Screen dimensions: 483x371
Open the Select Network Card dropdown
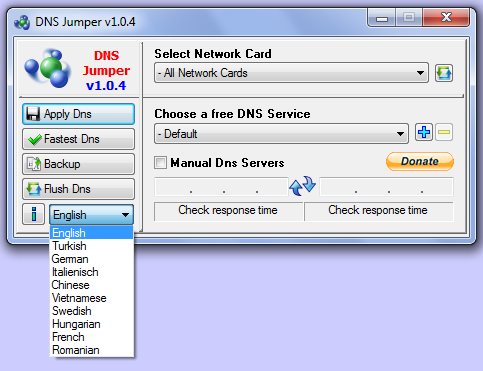(x=291, y=73)
